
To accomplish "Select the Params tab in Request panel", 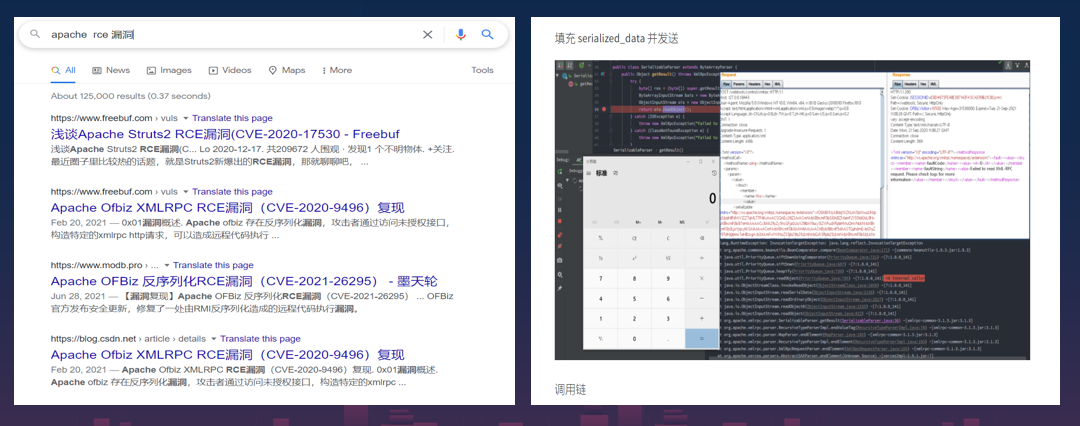I will 739,84.
